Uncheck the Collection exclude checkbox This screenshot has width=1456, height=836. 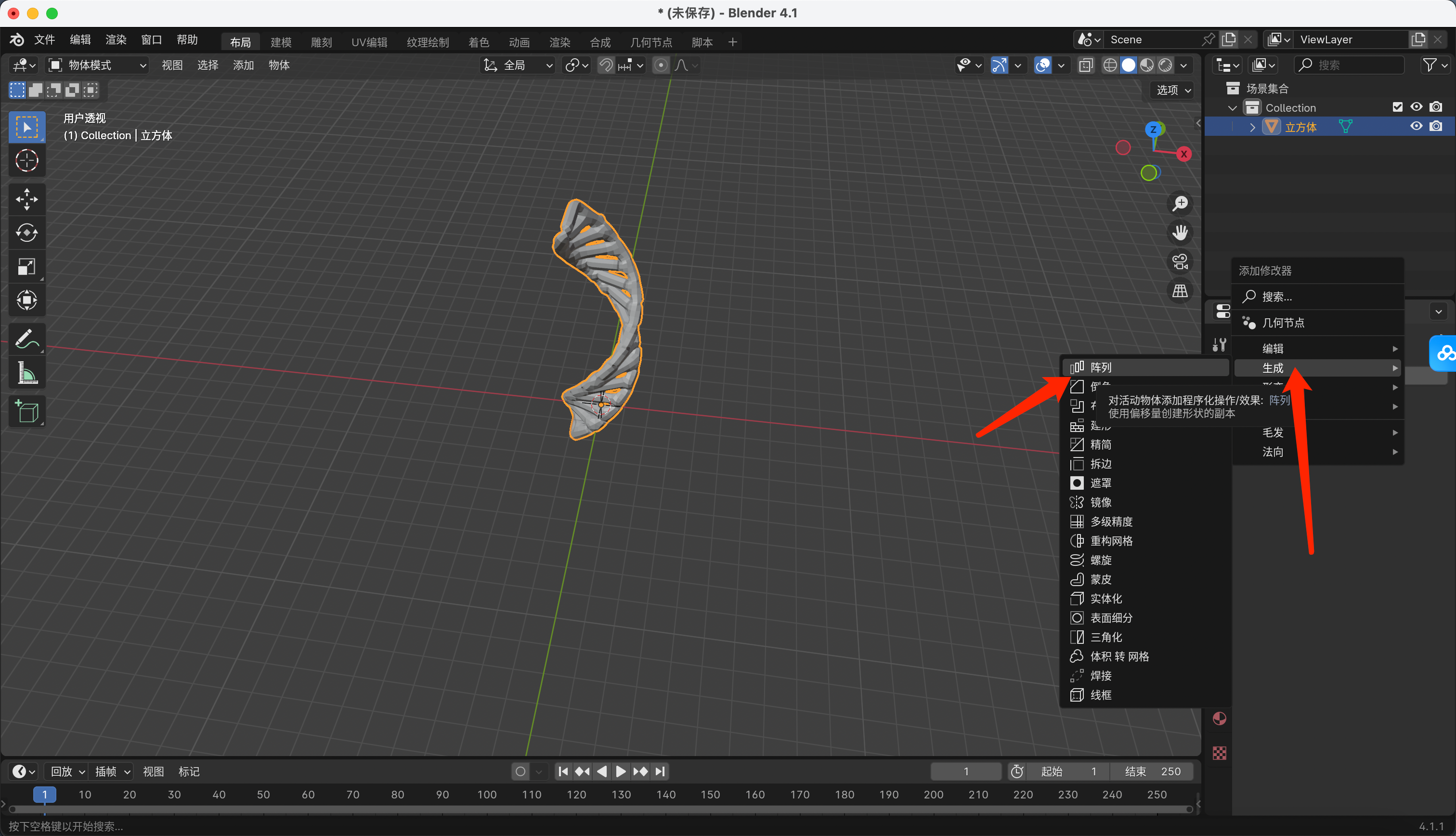pyautogui.click(x=1397, y=107)
